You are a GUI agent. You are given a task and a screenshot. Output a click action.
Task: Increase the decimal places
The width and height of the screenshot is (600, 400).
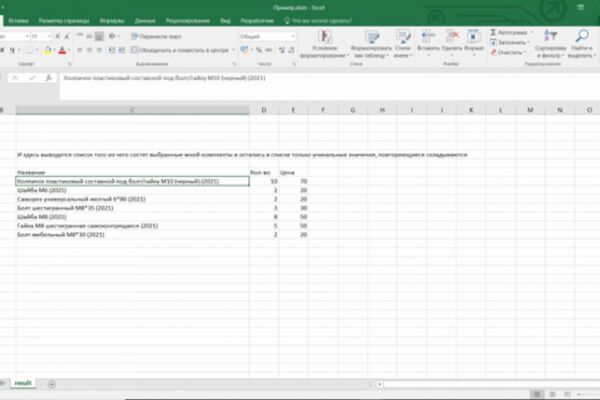pos(282,50)
